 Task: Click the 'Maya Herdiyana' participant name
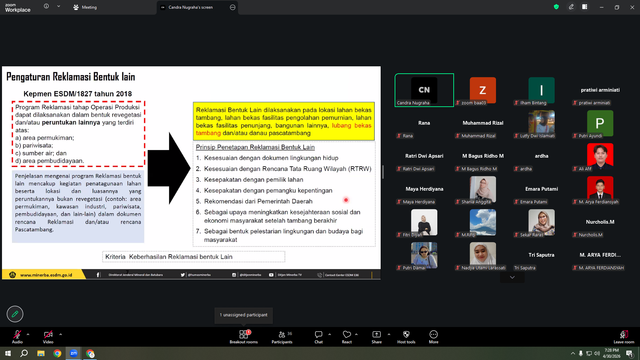[424, 189]
